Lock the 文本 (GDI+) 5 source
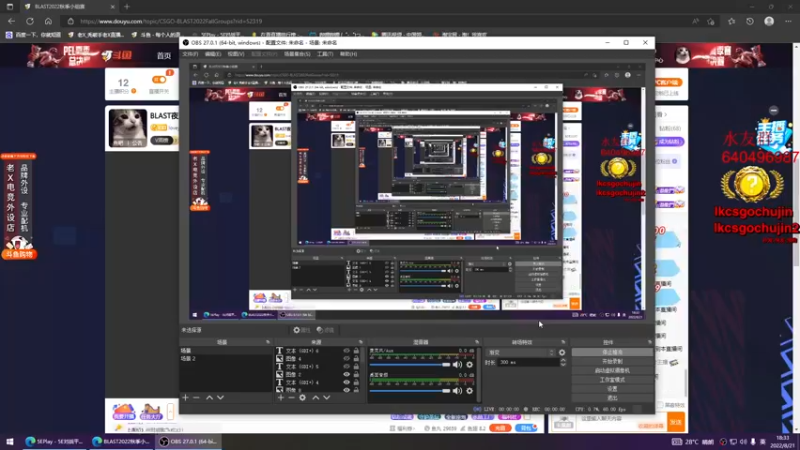800x450 pixels. tap(356, 366)
